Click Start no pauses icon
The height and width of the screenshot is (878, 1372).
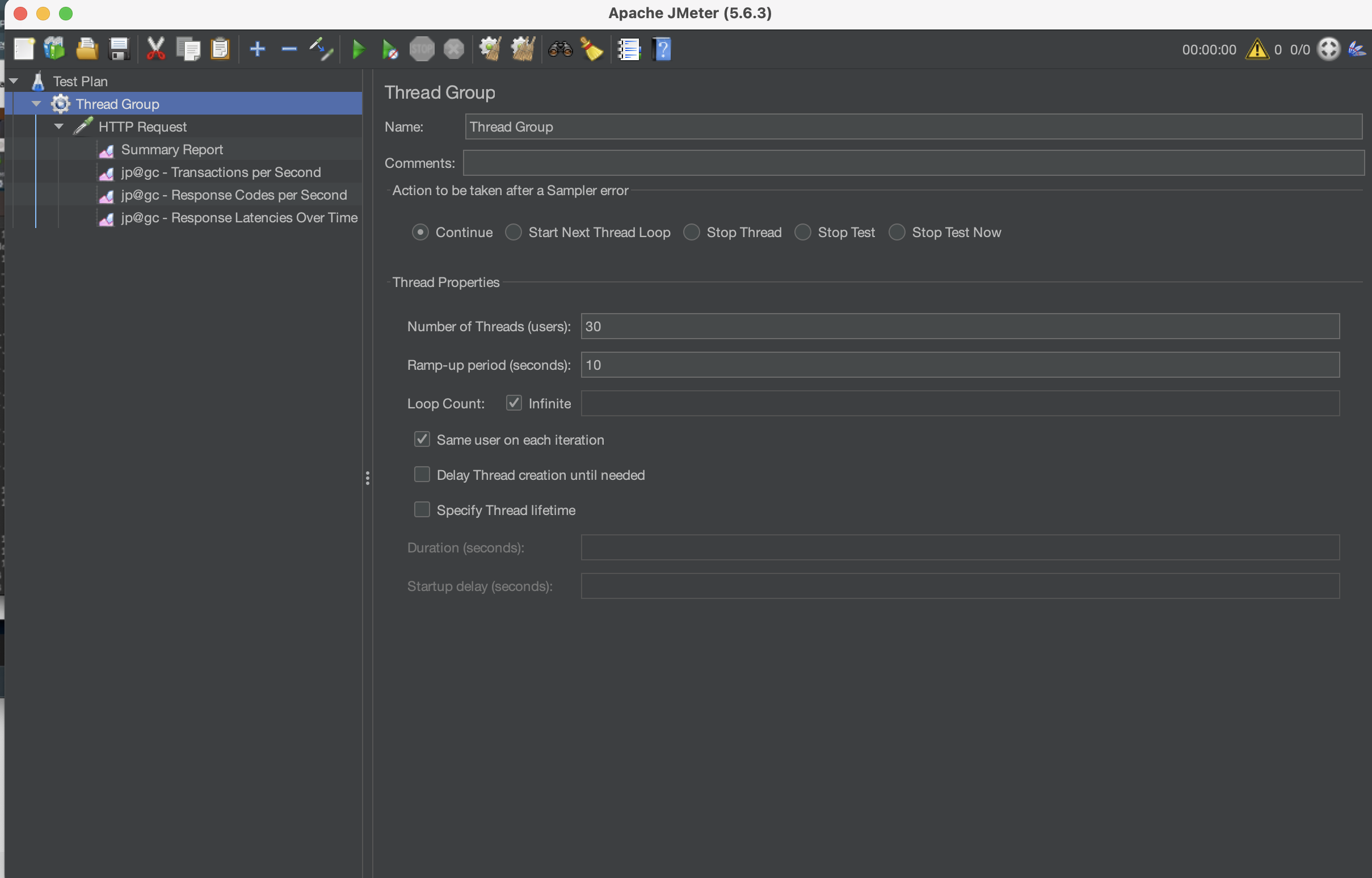pyautogui.click(x=389, y=49)
